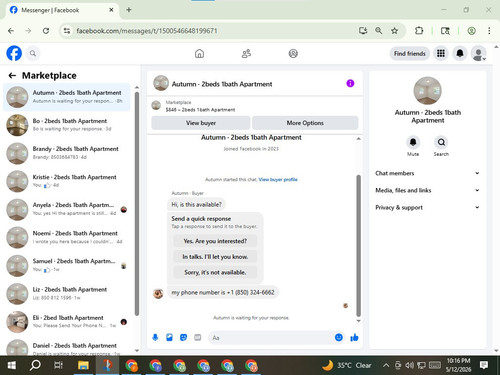500x375 pixels.
Task: Open Windows taskbar search
Action: pyautogui.click(x=35, y=365)
